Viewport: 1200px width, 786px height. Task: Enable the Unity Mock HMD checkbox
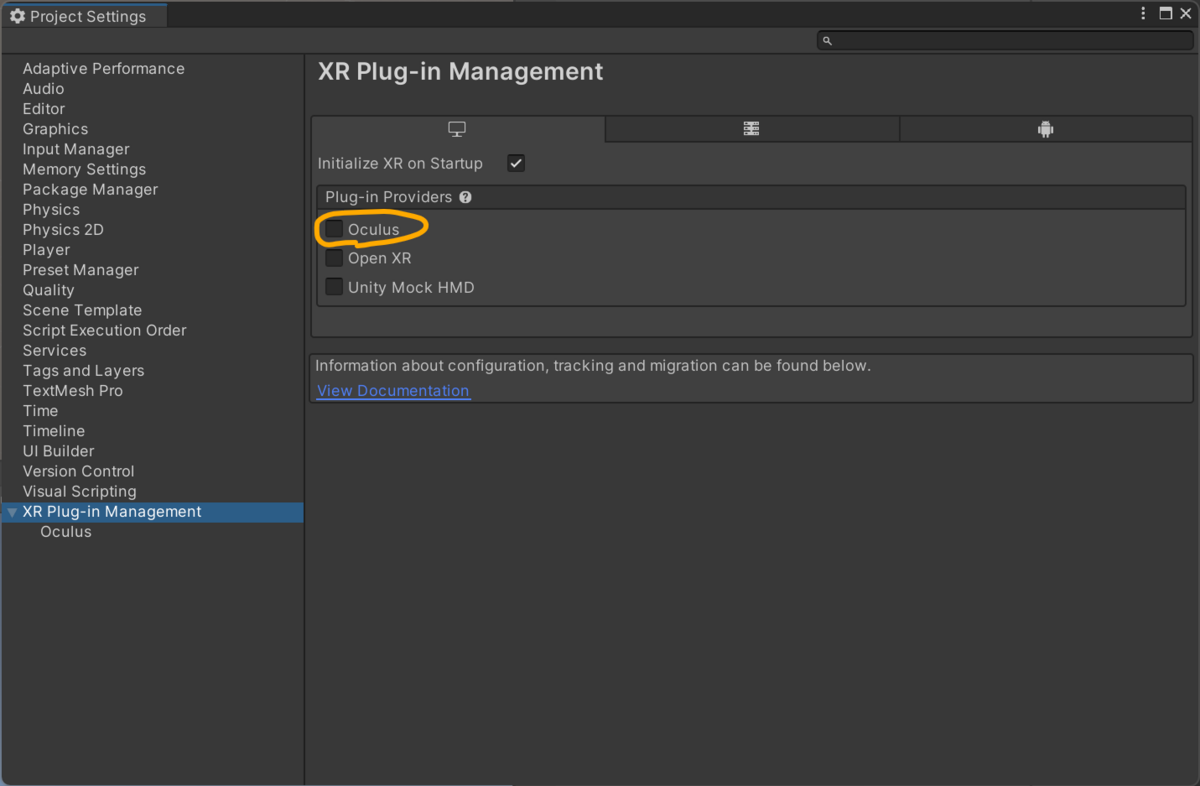coord(334,287)
